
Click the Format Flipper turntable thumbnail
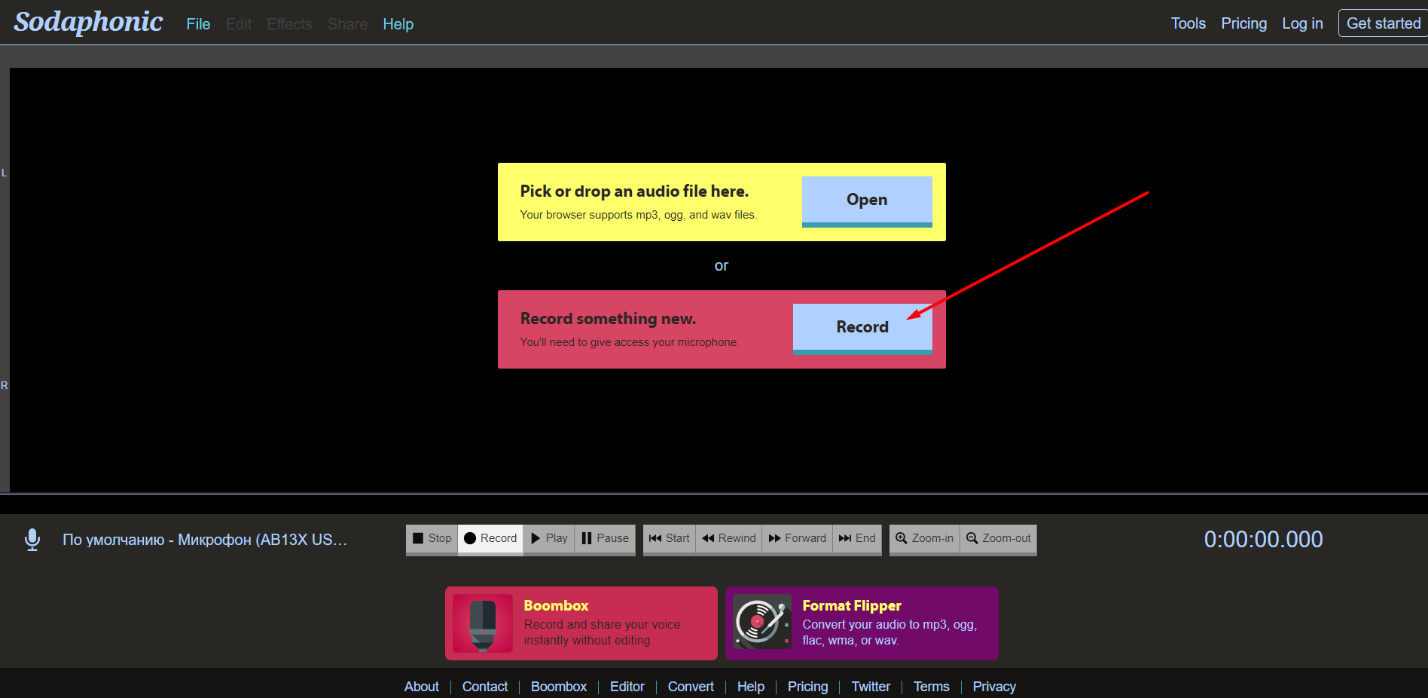pyautogui.click(x=762, y=622)
